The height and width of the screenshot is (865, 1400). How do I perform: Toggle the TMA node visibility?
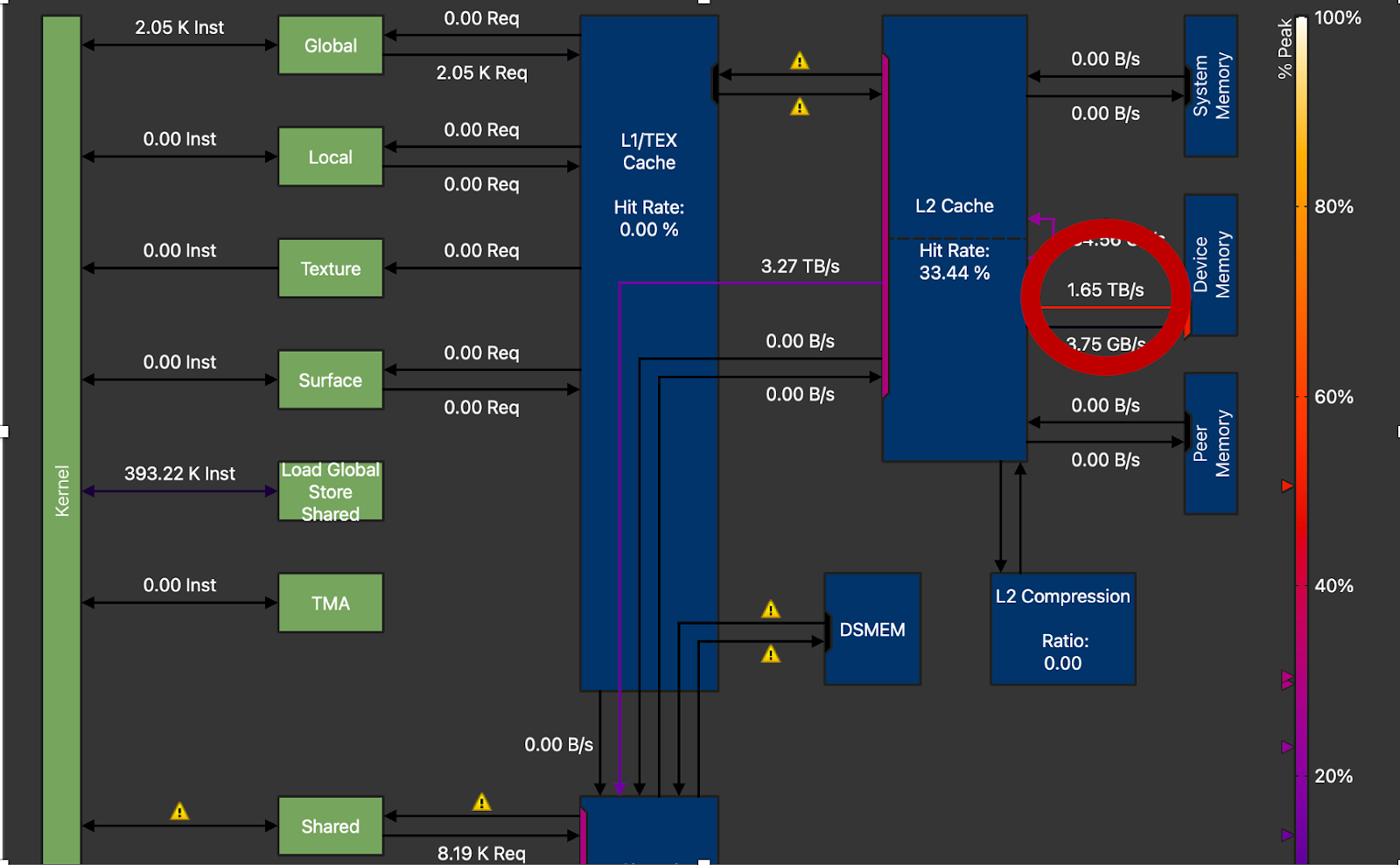click(330, 602)
